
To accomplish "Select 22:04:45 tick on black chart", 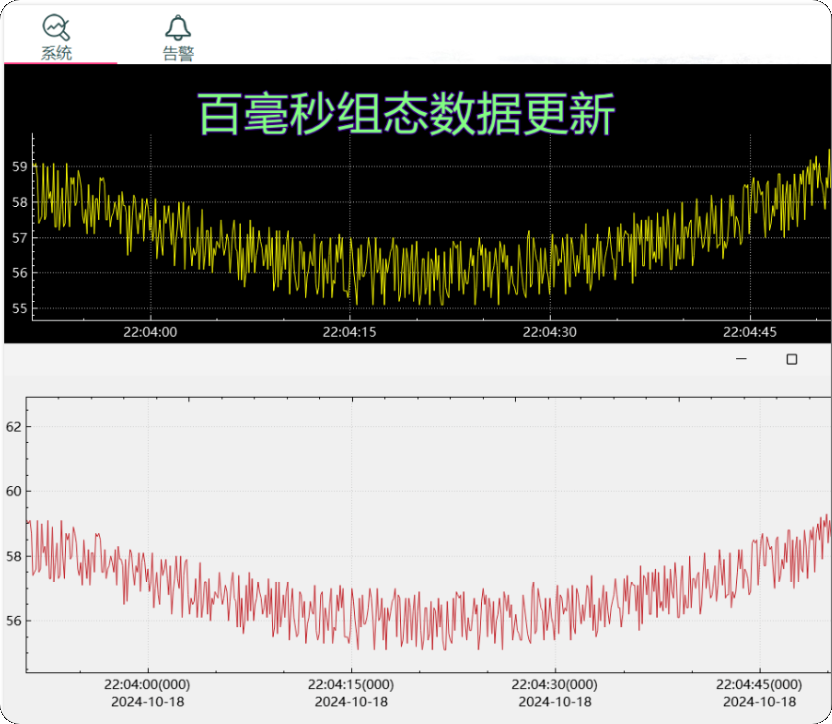I will pos(750,332).
